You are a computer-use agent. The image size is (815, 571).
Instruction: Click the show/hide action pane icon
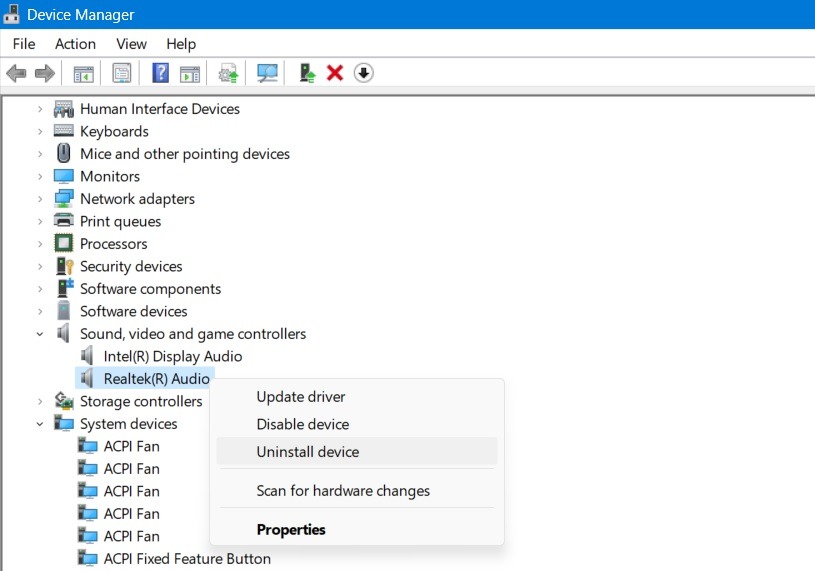[190, 73]
